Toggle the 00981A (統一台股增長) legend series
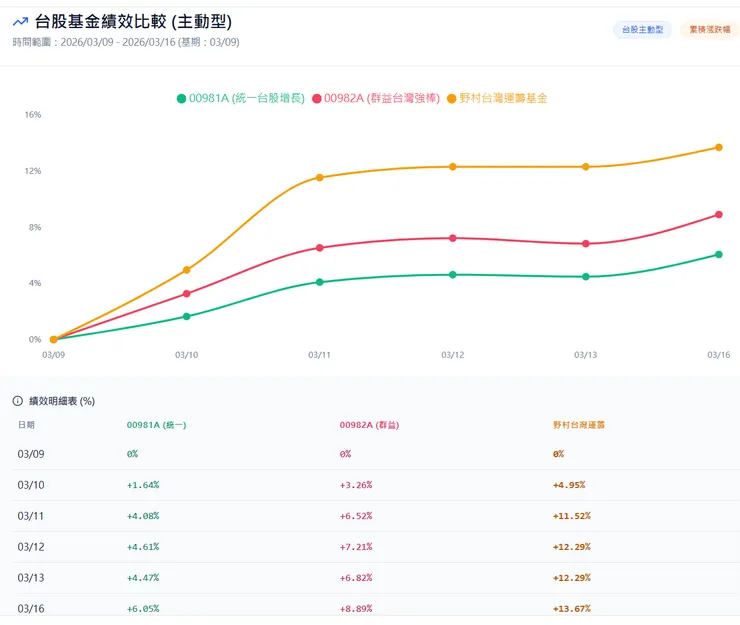This screenshot has height=625, width=740. point(241,98)
